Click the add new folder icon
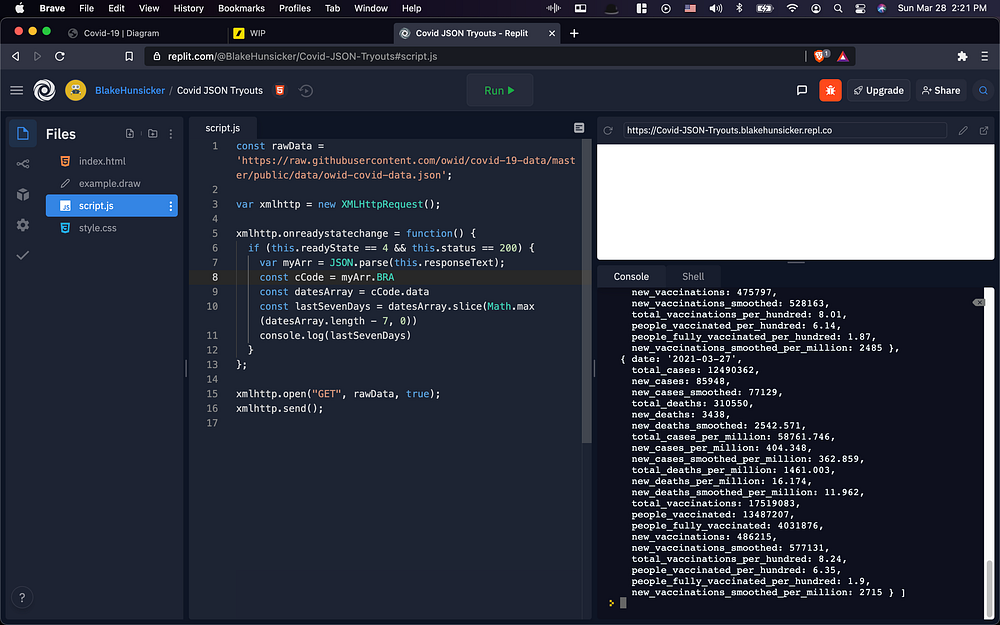This screenshot has height=625, width=1000. tap(152, 134)
